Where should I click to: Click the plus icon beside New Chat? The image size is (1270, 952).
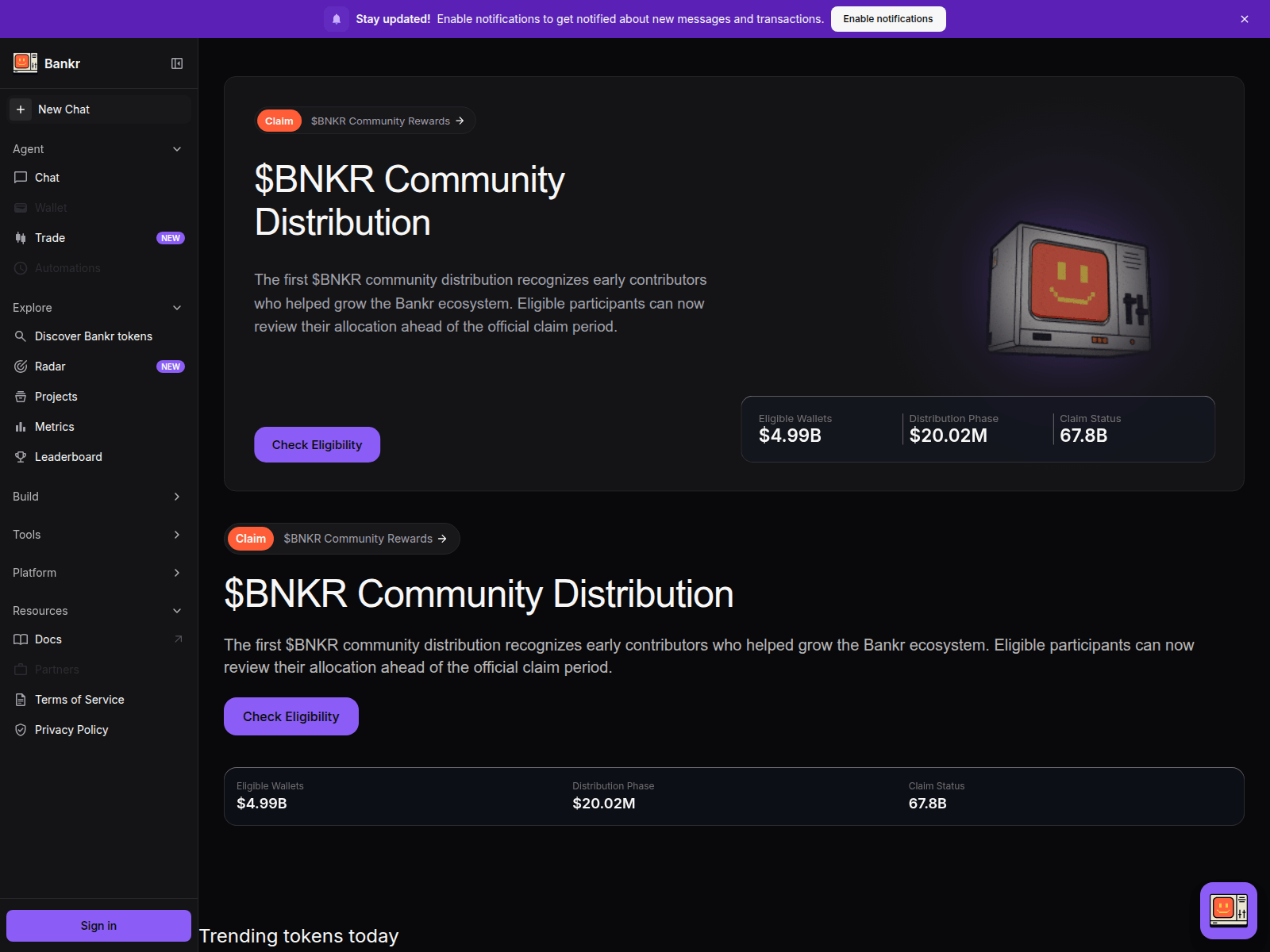coord(21,109)
